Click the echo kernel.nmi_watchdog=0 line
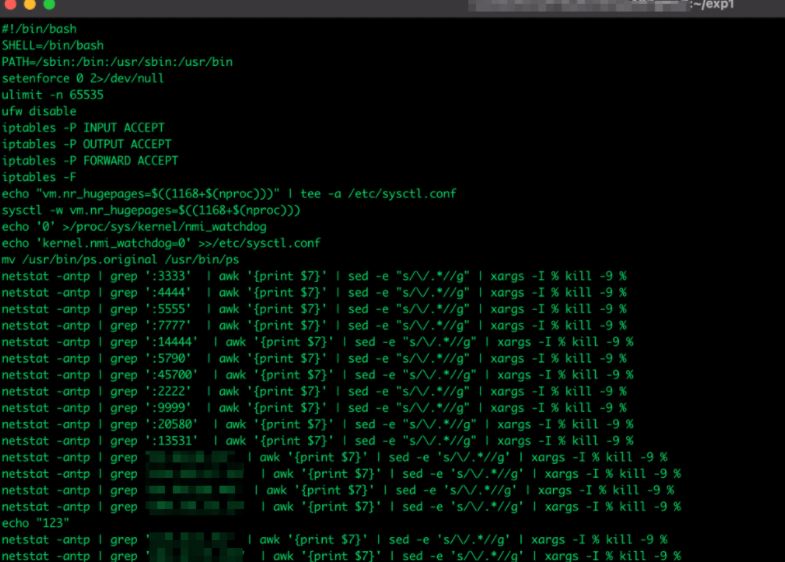Image resolution: width=785 pixels, height=562 pixels. [161, 243]
